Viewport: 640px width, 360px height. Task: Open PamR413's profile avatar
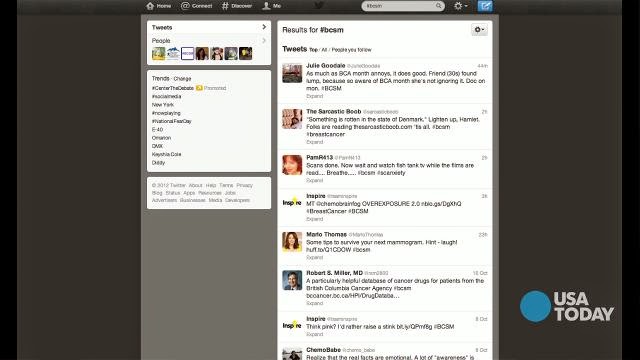pos(292,165)
